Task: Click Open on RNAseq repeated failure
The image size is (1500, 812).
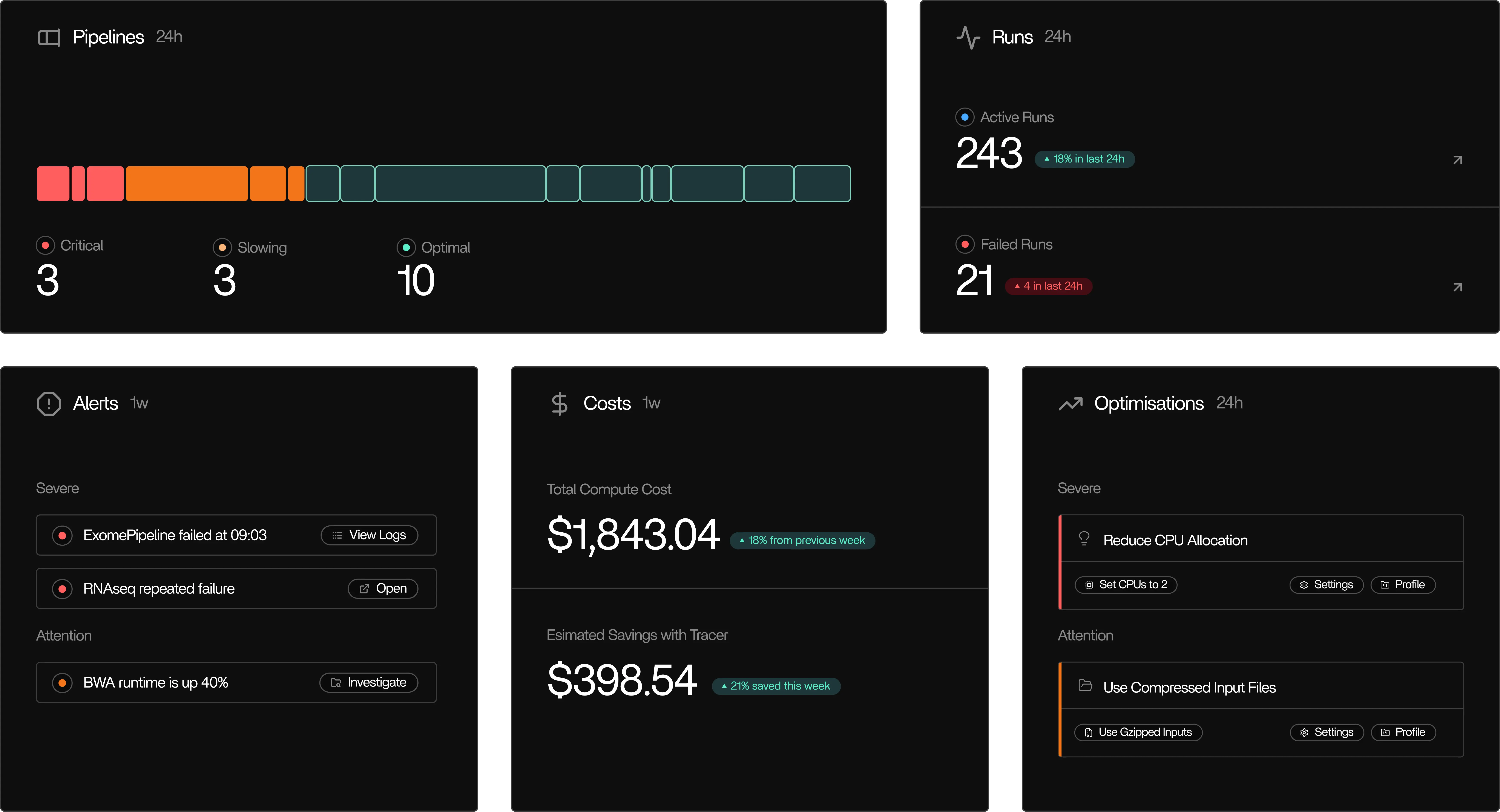Action: 383,588
